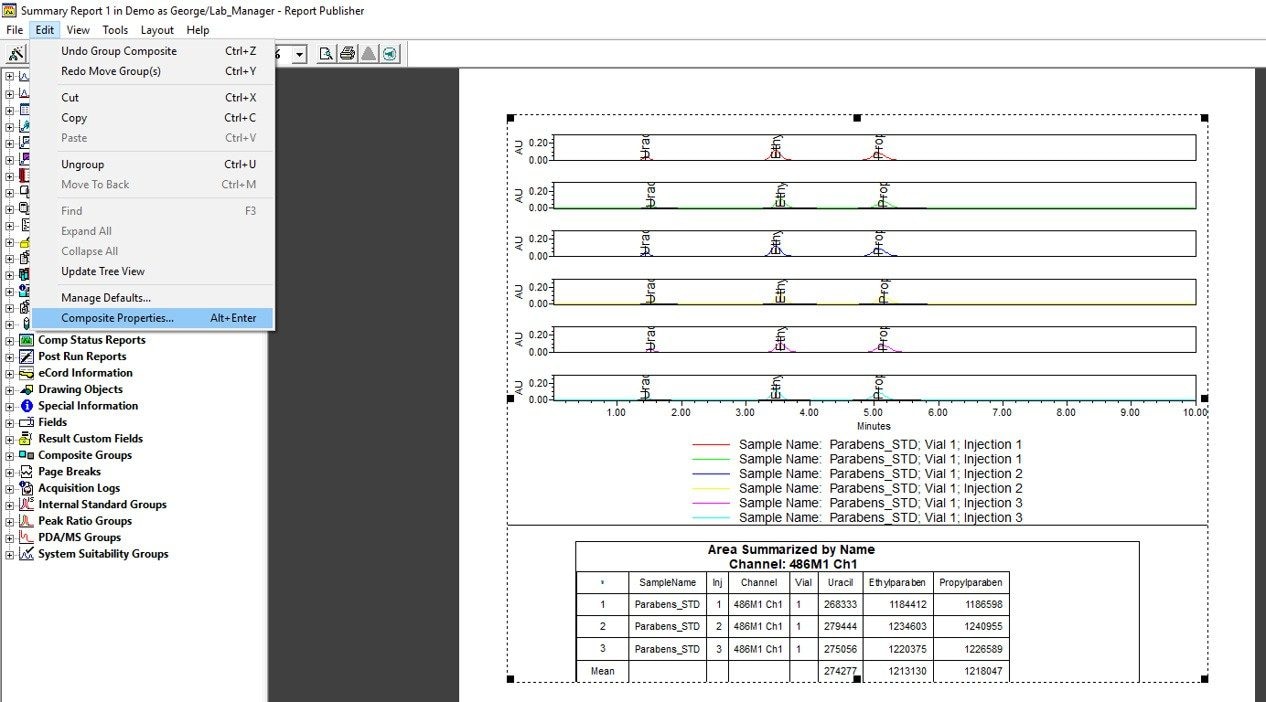Screen dimensions: 1266x702
Task: Click the cyan legend line for Injection 3
Action: [711, 518]
